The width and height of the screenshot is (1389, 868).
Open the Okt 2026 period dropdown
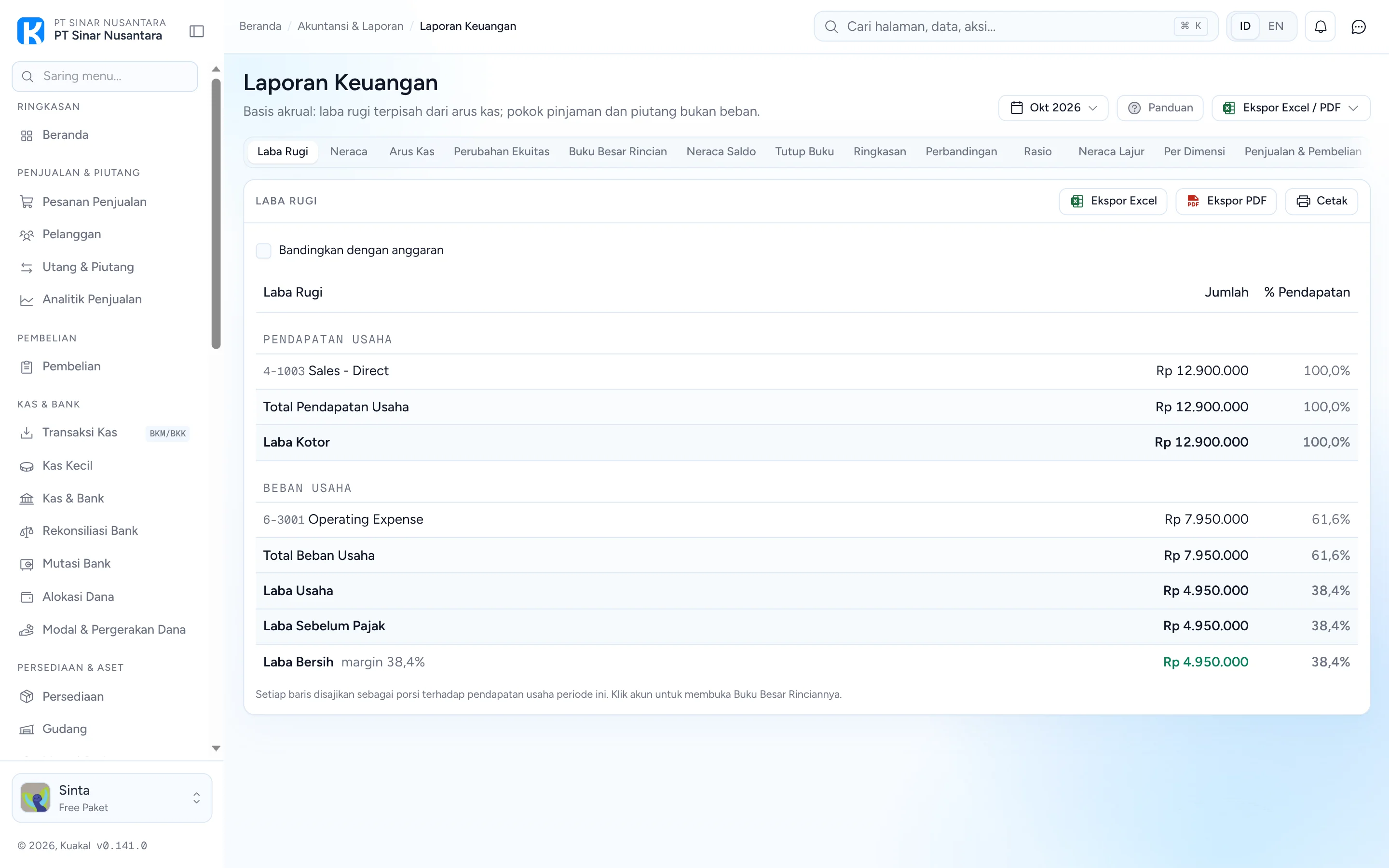pos(1053,108)
